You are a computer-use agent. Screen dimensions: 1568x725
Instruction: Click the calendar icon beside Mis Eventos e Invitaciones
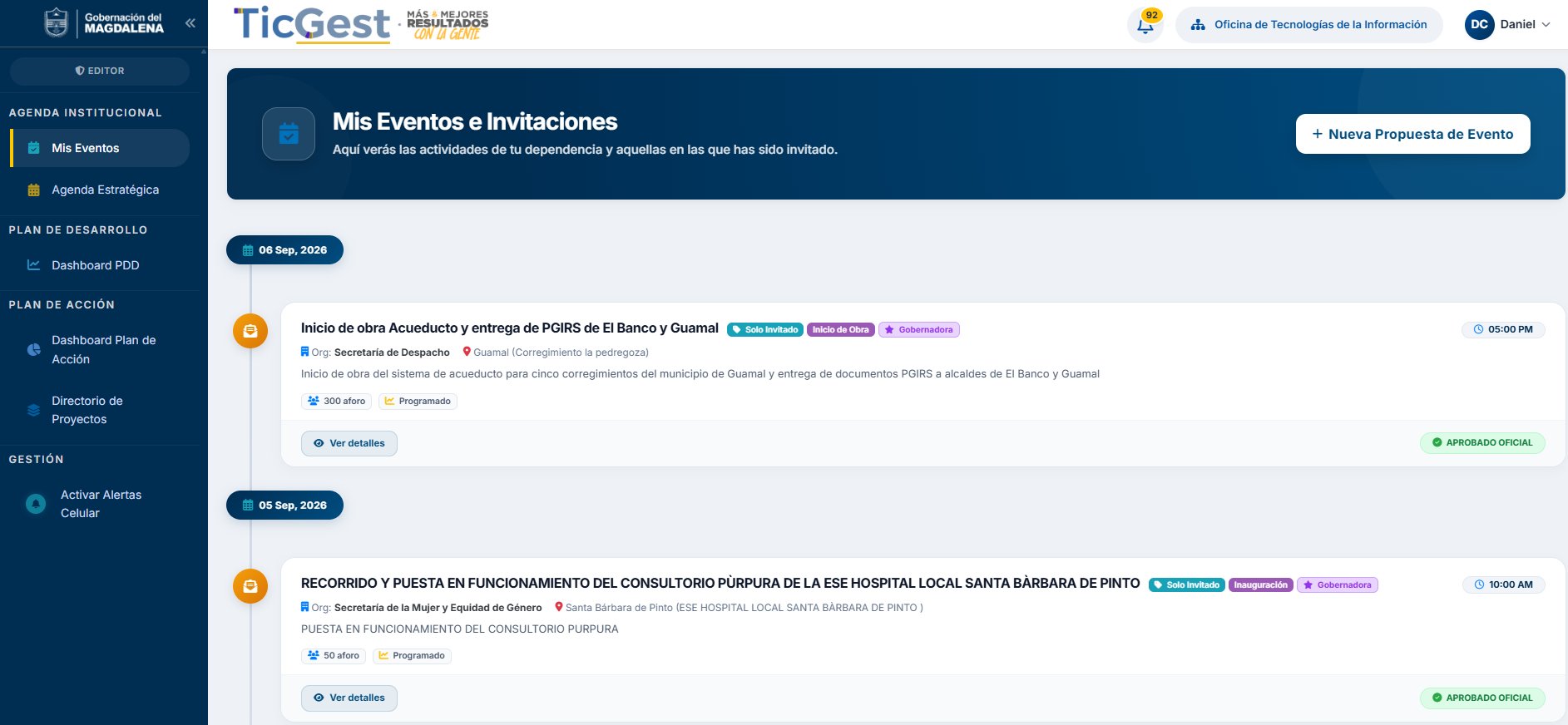pos(289,134)
